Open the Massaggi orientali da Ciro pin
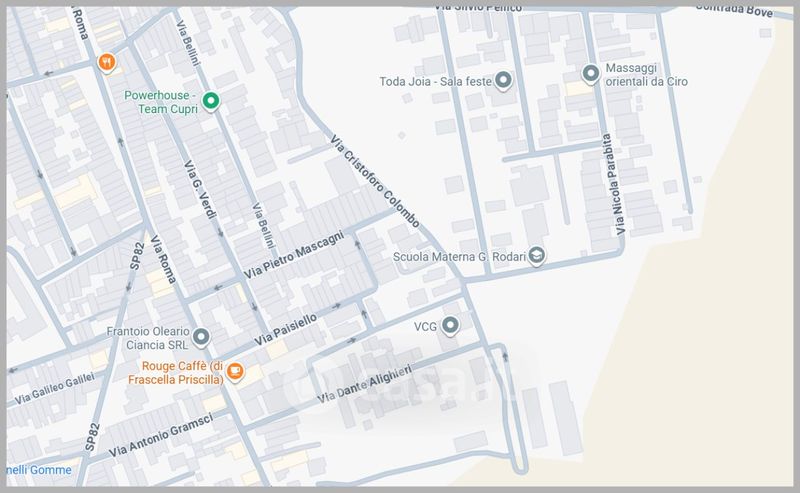 (x=591, y=74)
